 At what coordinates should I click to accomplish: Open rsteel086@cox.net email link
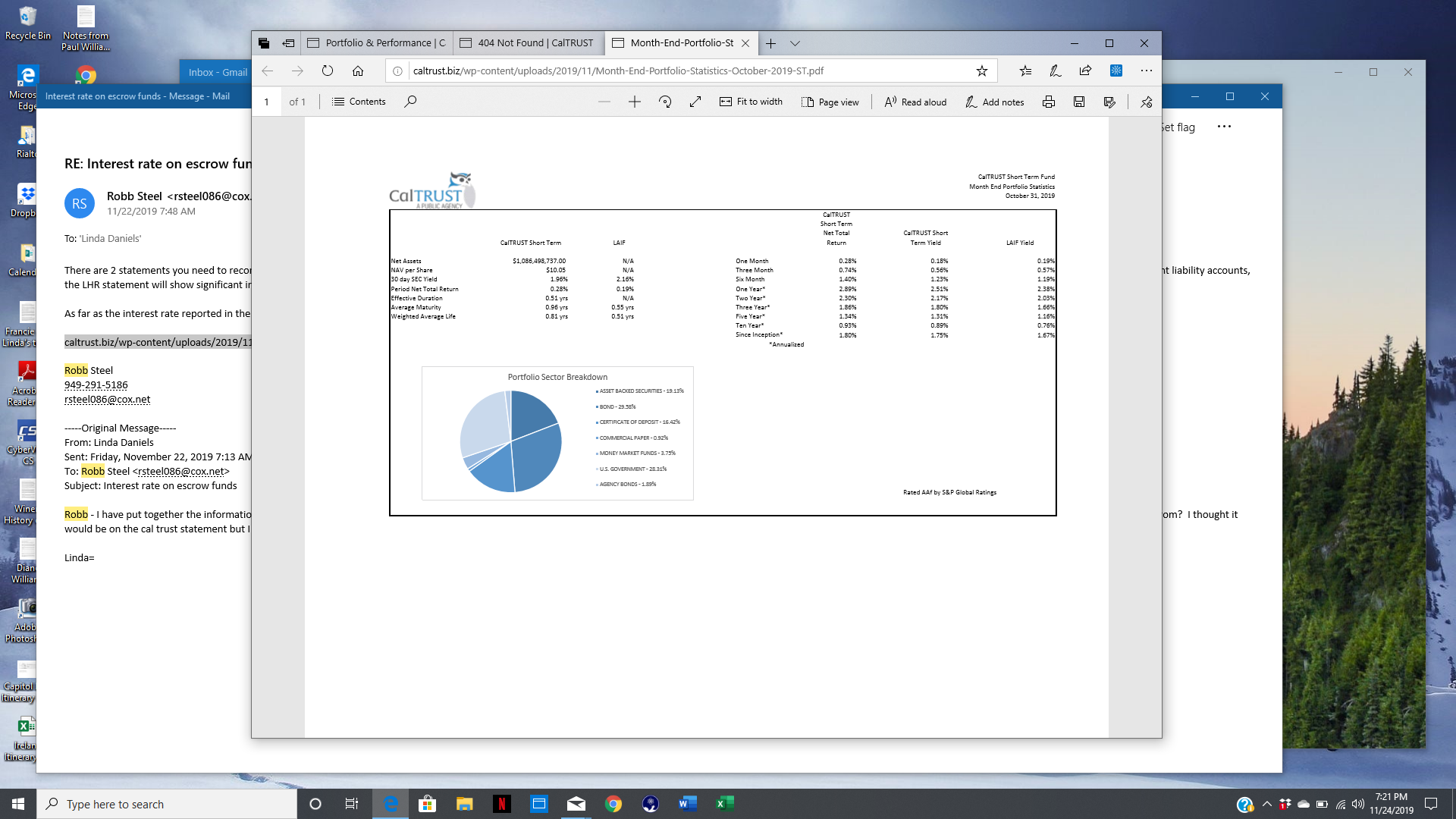coord(107,400)
